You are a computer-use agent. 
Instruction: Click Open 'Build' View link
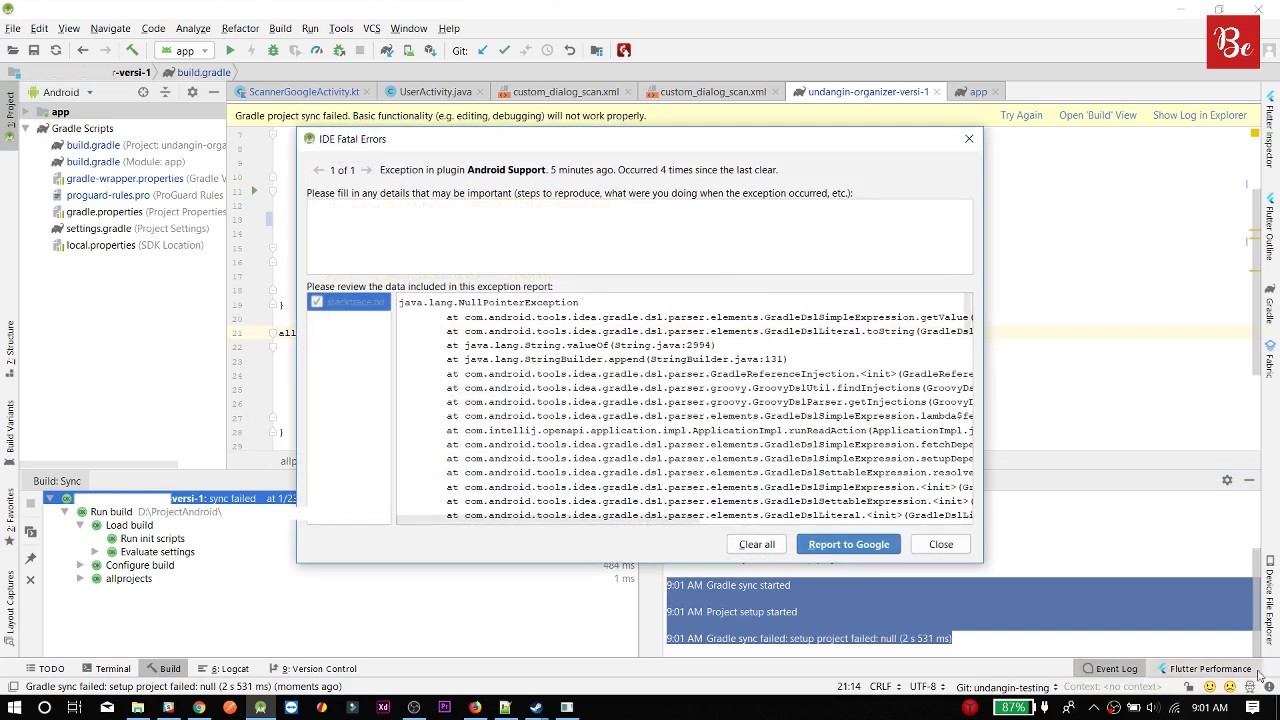tap(1098, 115)
